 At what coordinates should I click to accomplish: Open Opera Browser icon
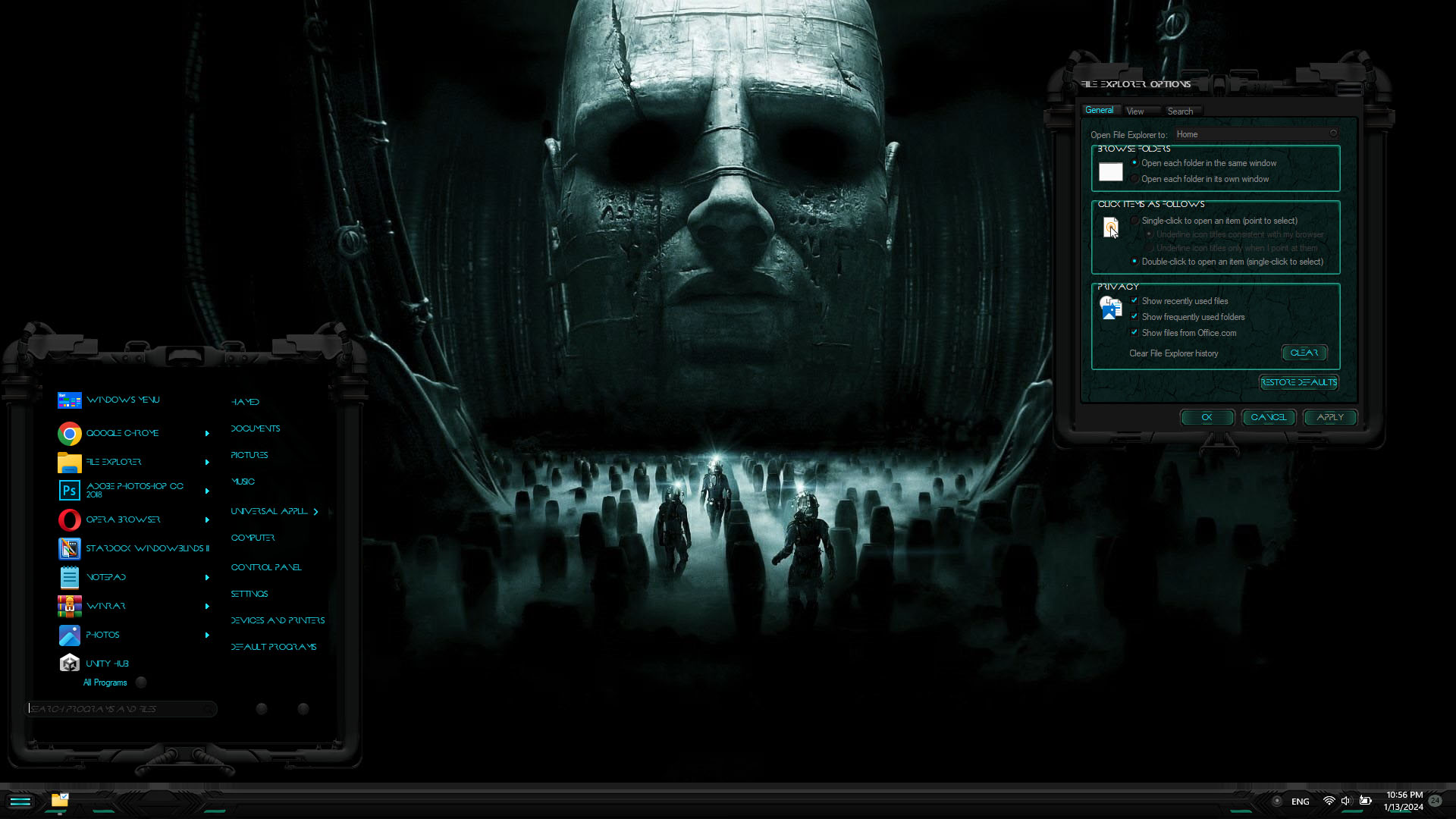(69, 520)
